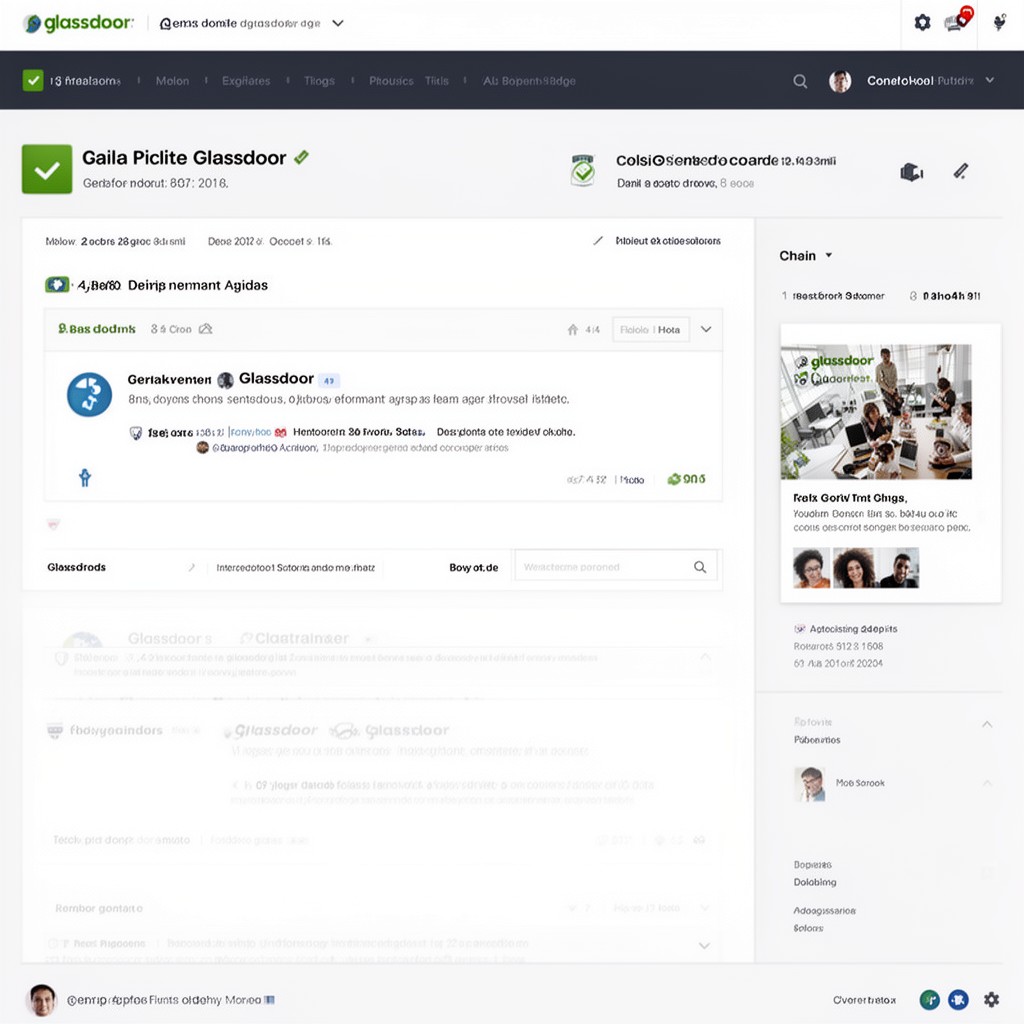
Task: Click the I3 frrealaoms navbar label
Action: click(85, 81)
